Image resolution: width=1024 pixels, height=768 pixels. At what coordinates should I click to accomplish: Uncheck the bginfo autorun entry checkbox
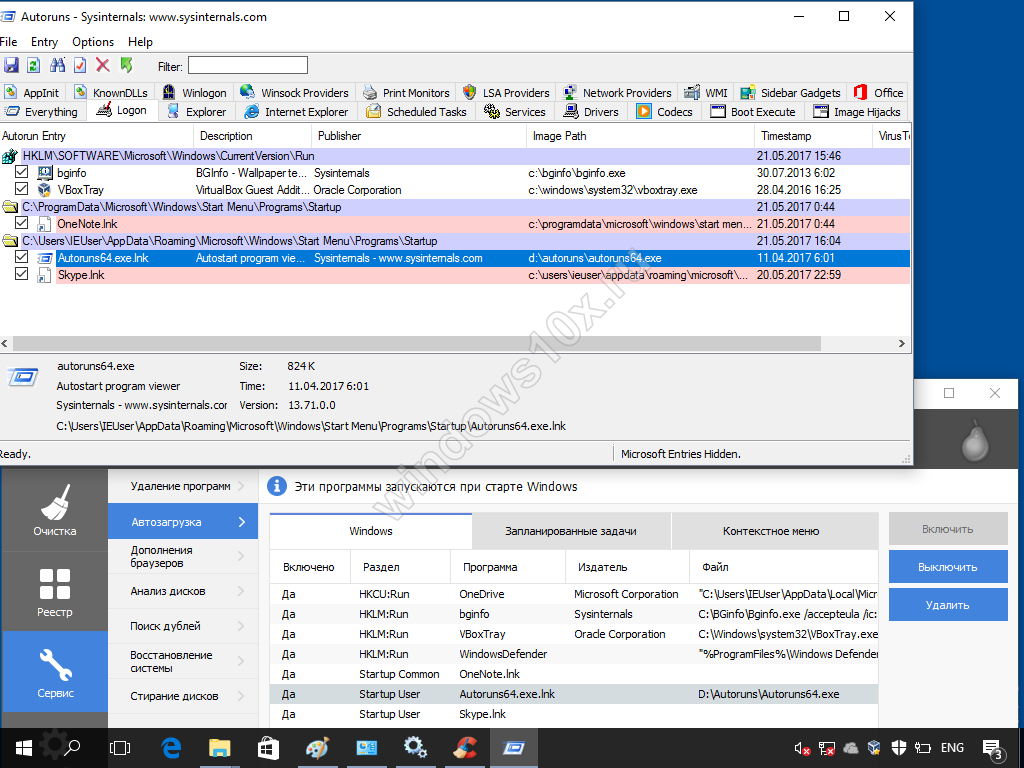point(22,173)
